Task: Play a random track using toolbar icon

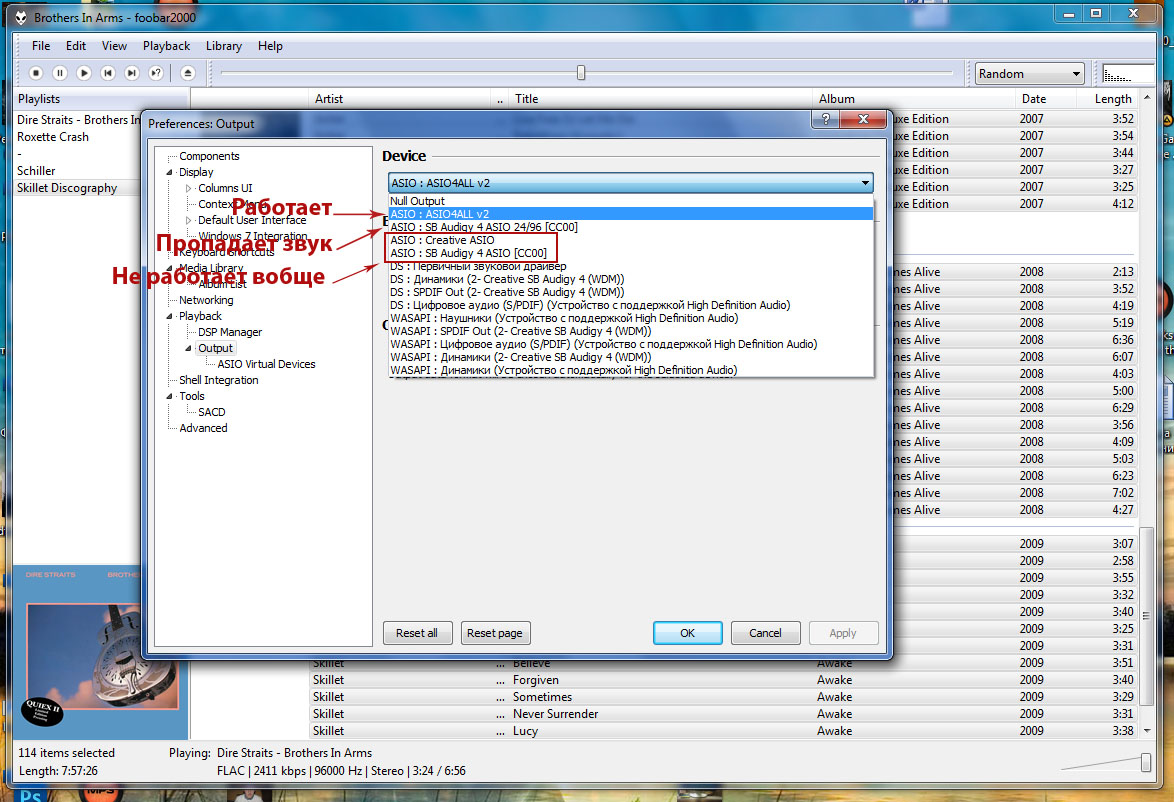Action: pos(156,73)
